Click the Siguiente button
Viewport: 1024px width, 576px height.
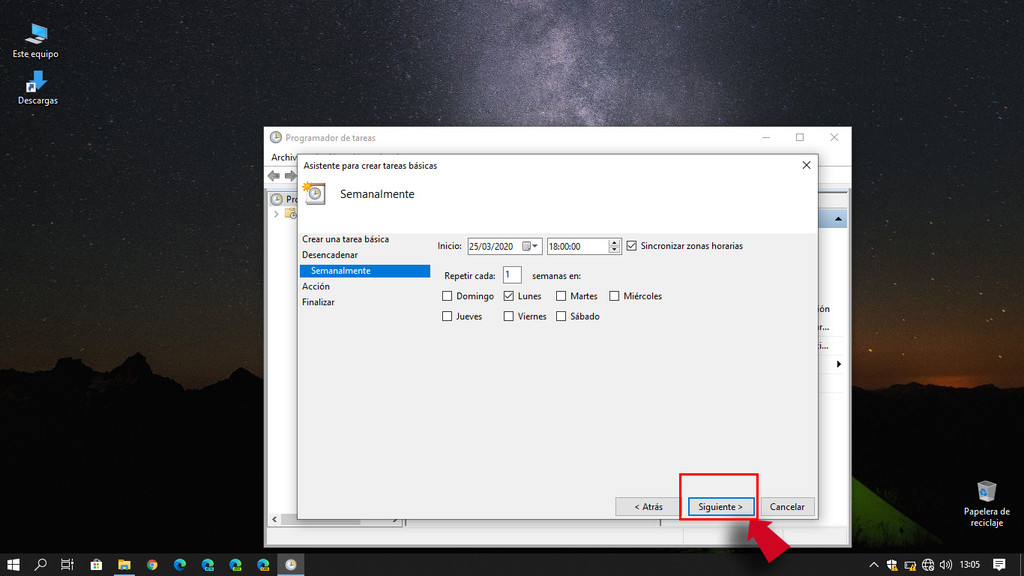pos(719,507)
